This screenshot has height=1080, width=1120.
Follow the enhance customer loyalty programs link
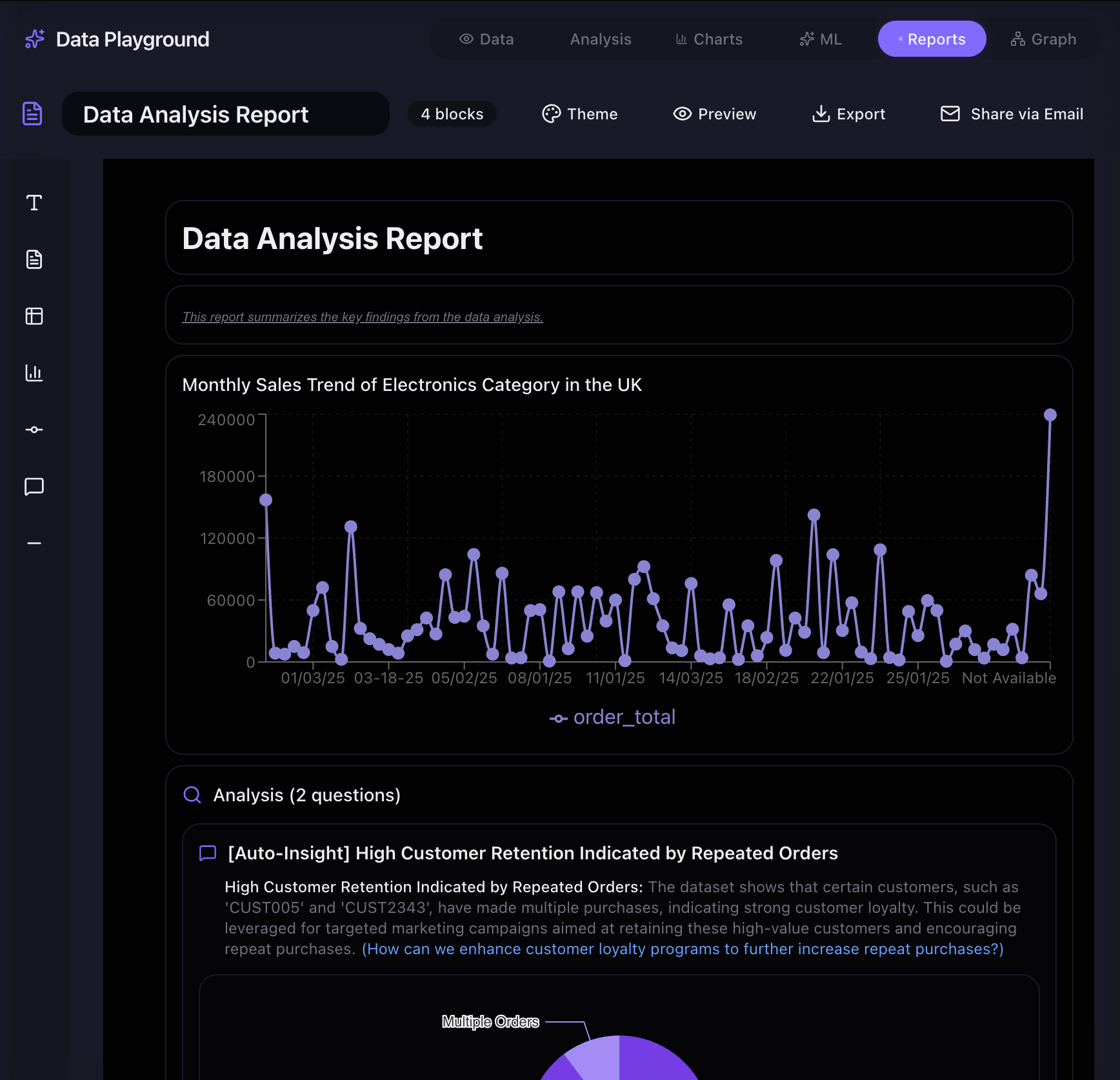tap(683, 949)
